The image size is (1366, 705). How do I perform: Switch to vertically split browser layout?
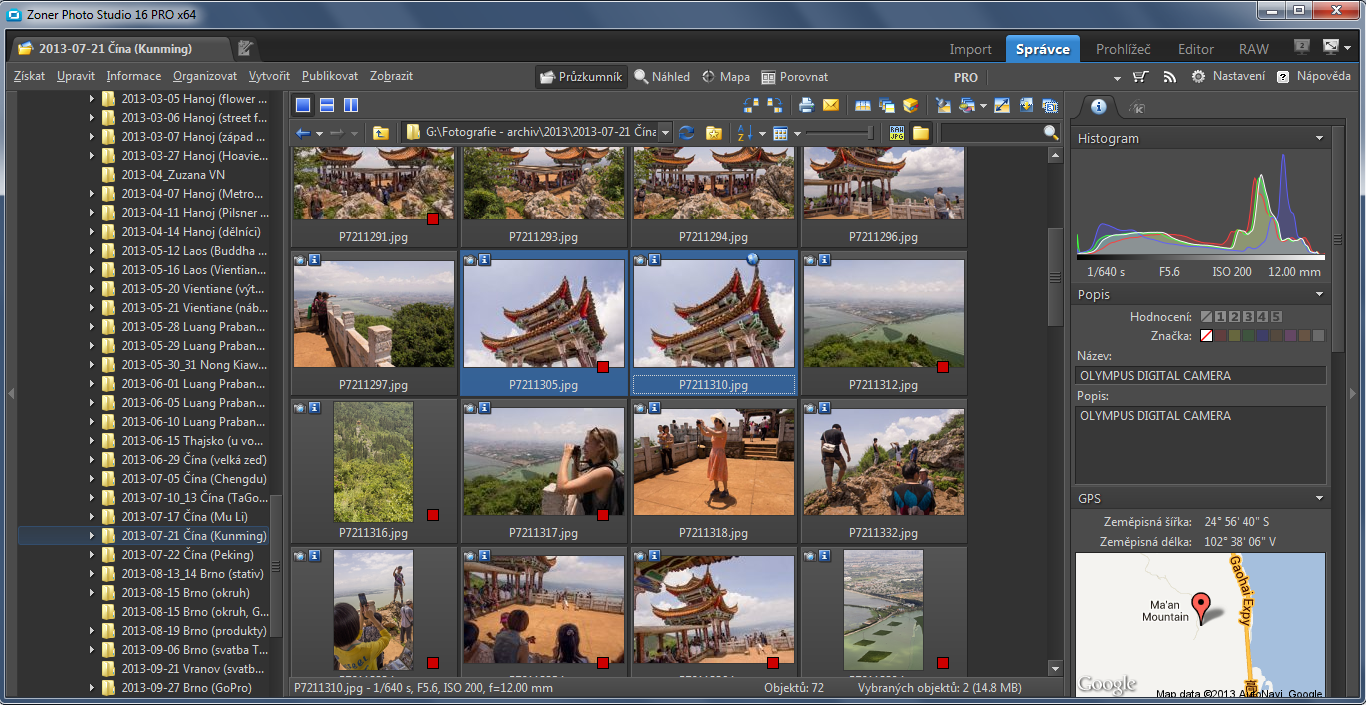click(351, 105)
